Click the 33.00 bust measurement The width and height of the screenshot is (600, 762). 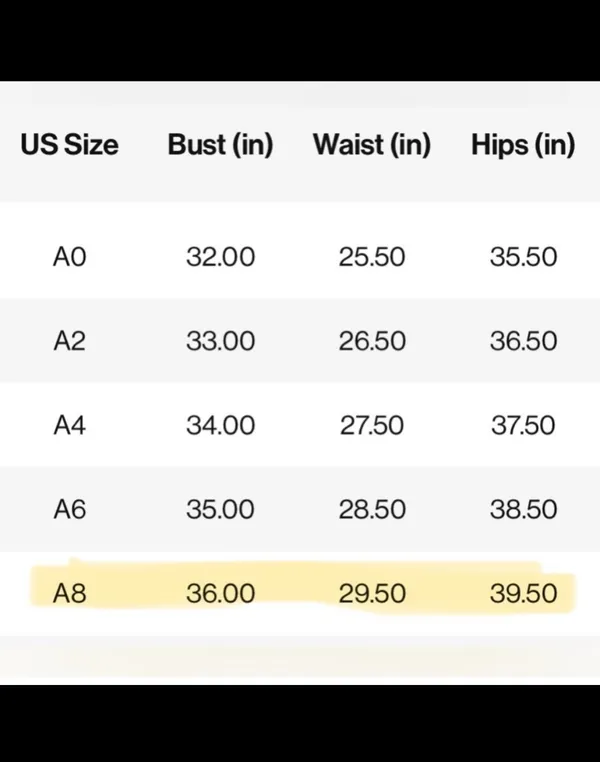coord(221,341)
